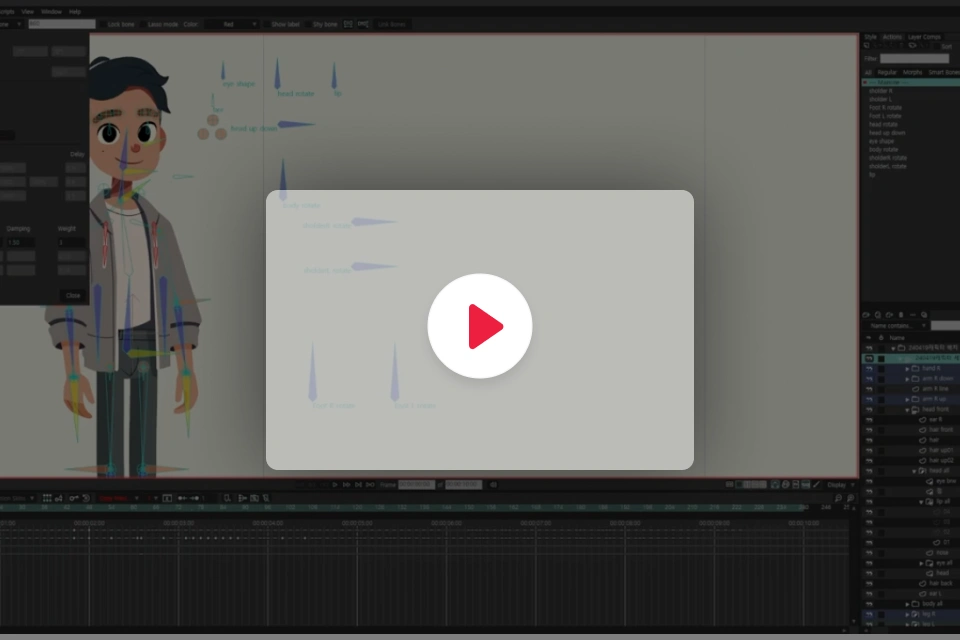Click the current Frame number field
Screen dimensions: 960x640
pos(416,484)
